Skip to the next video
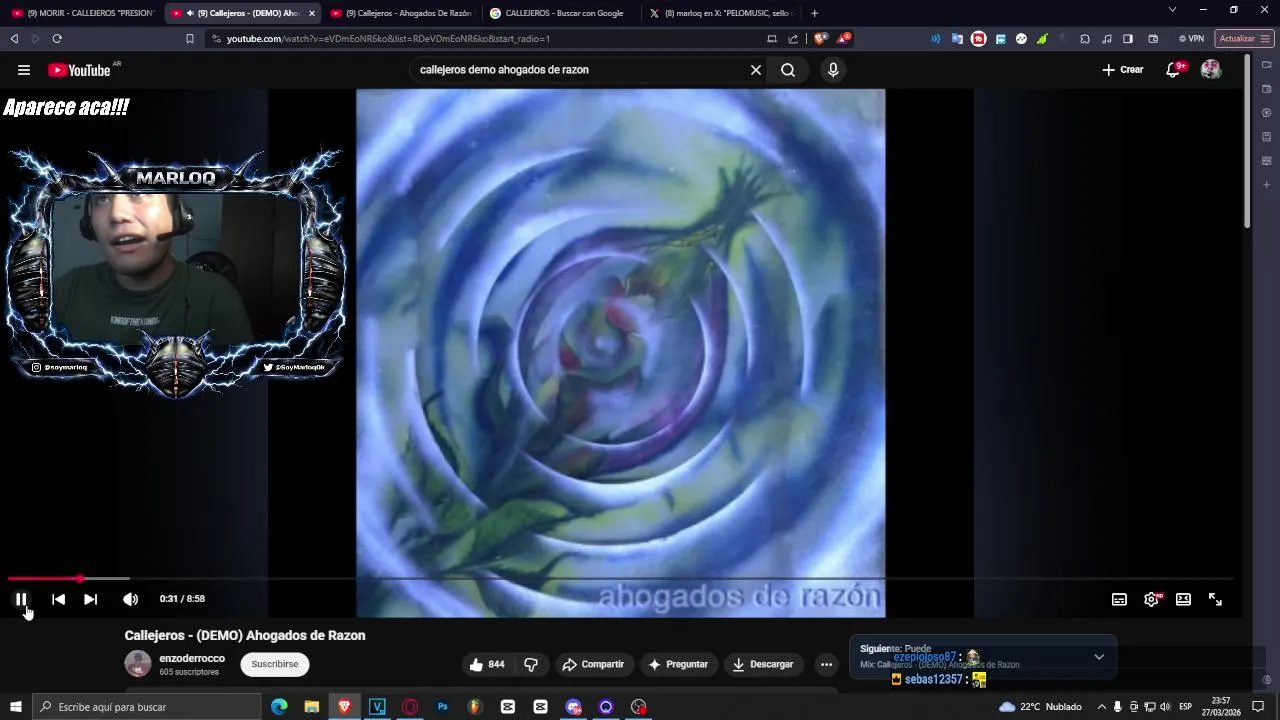The image size is (1280, 720). pyautogui.click(x=90, y=599)
